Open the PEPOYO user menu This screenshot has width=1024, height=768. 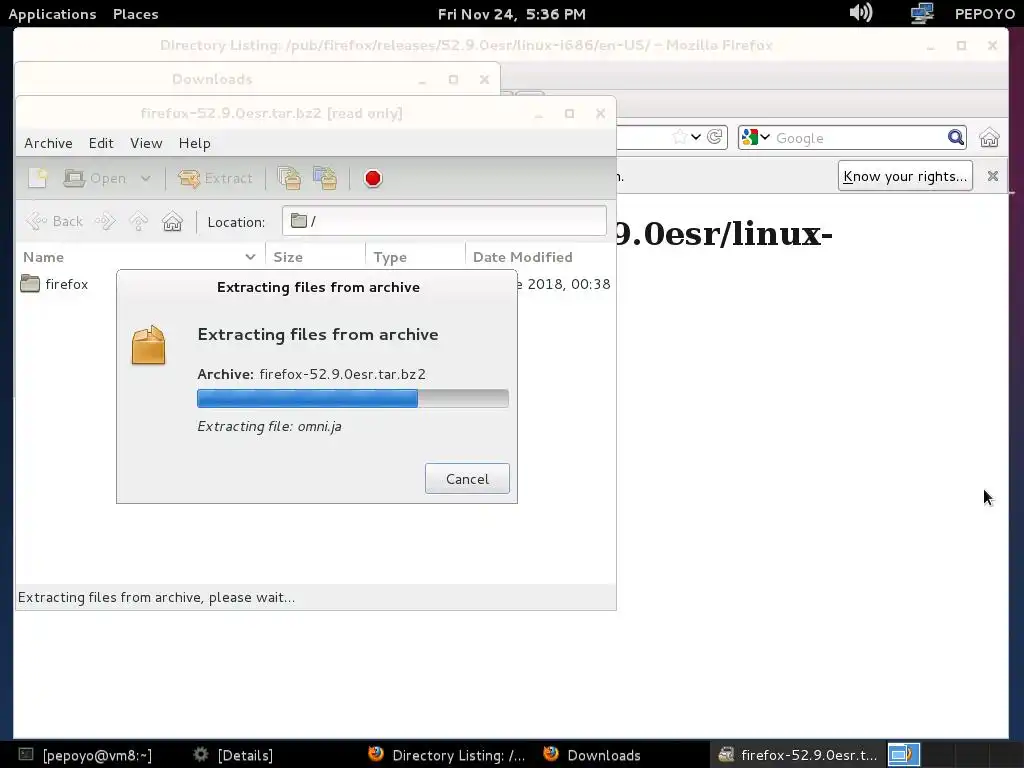985,14
